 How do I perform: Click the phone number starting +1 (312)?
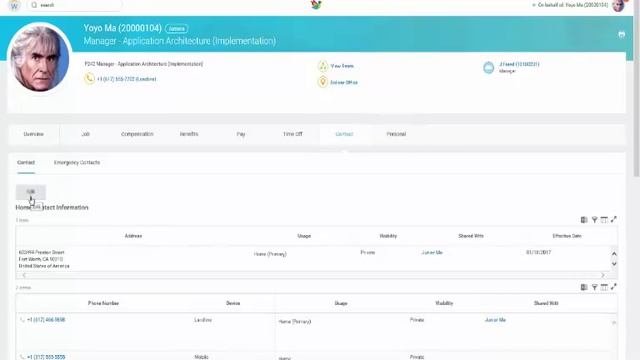46,357
